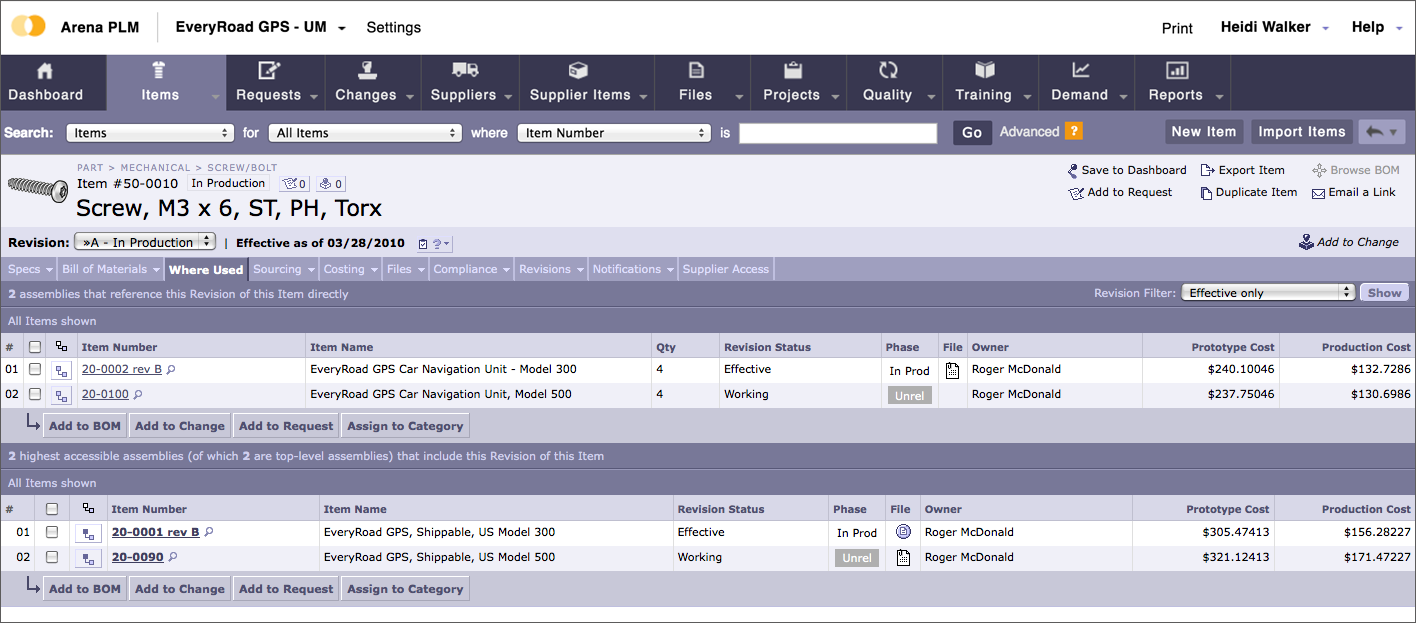Click Add to Request near Save to Dashboard
Viewport: 1416px width, 623px height.
pos(1120,192)
